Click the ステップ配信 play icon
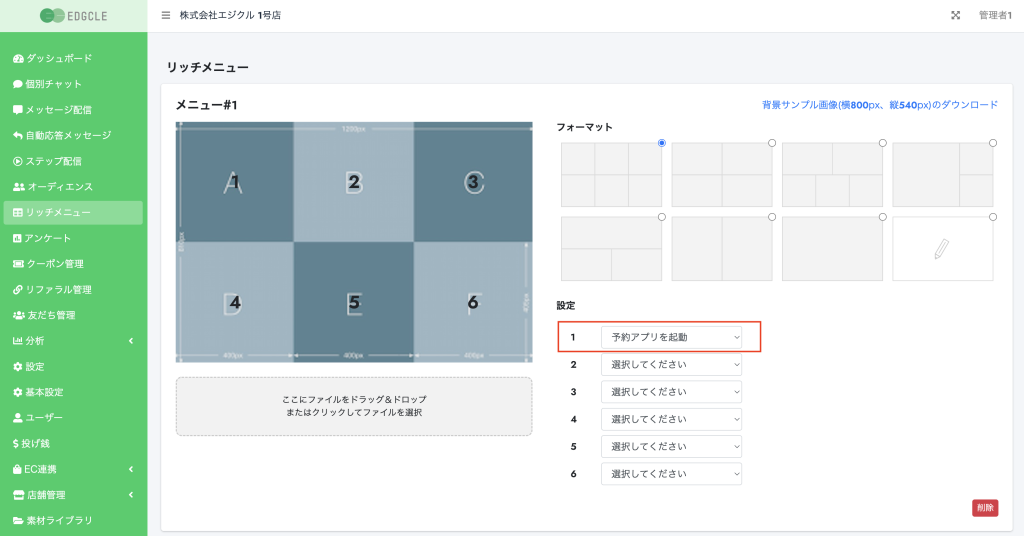Image resolution: width=1024 pixels, height=536 pixels. click(18, 161)
